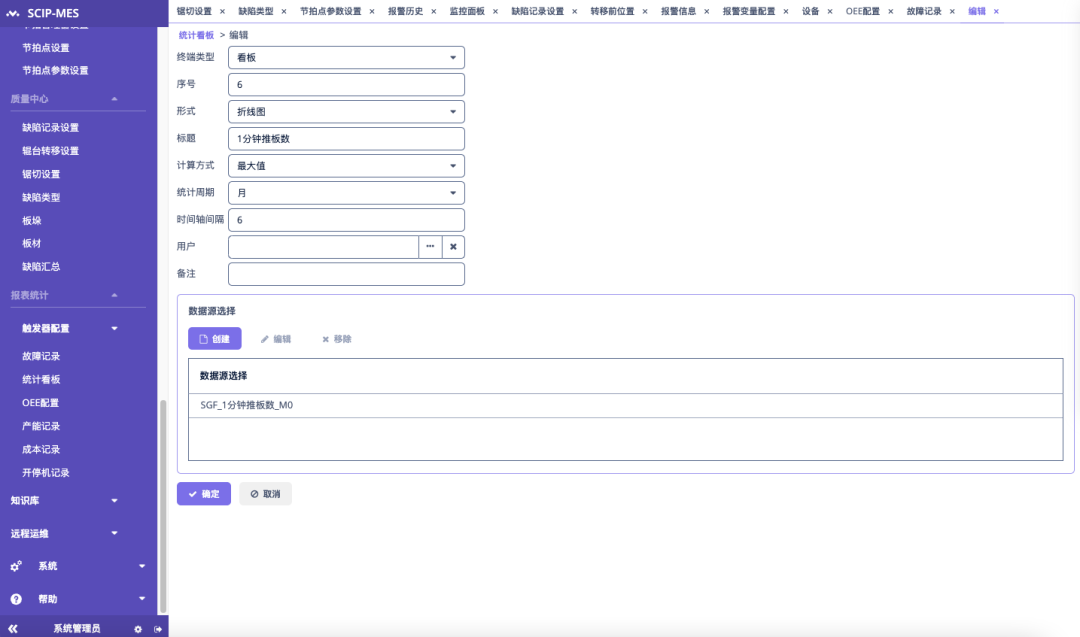Switch to the 设备 tab
Screen dimensions: 1080x637
pos(811,12)
